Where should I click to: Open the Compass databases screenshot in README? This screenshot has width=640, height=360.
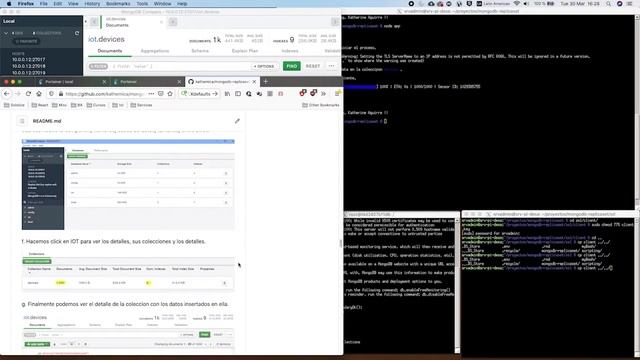pyautogui.click(x=128, y=184)
